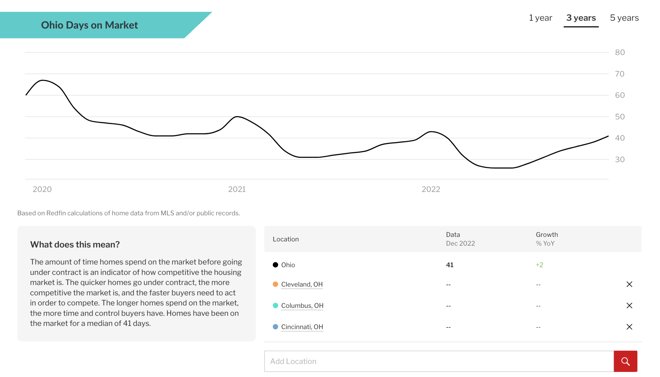Image resolution: width=660 pixels, height=377 pixels.
Task: Click the Growth % YoY column header
Action: [546, 239]
